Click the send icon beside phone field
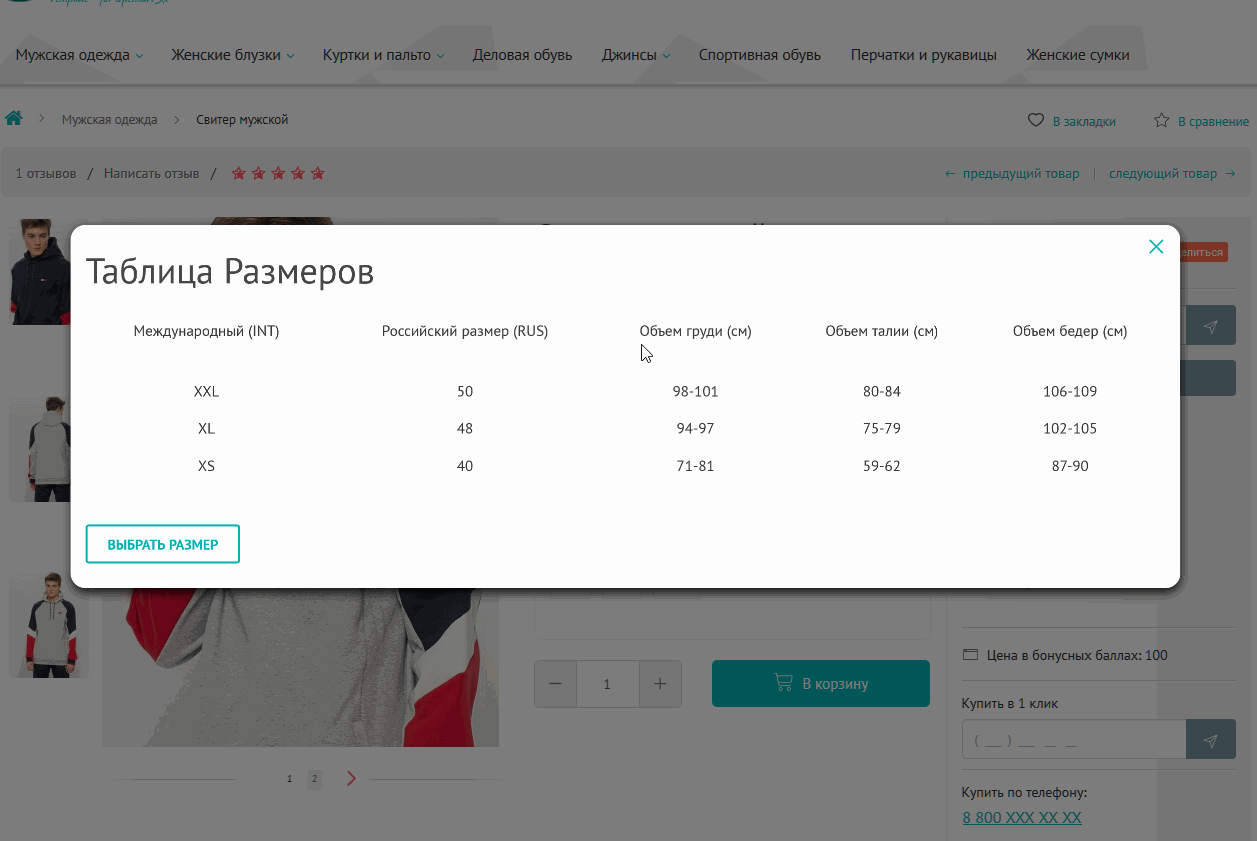 [x=1210, y=741]
